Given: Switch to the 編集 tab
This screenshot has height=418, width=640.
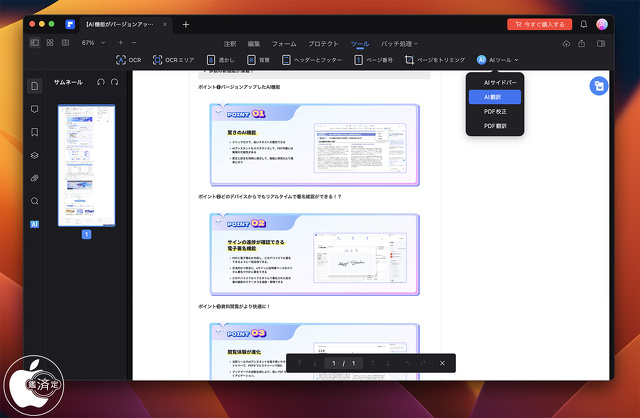Looking at the screenshot, I should pyautogui.click(x=254, y=44).
